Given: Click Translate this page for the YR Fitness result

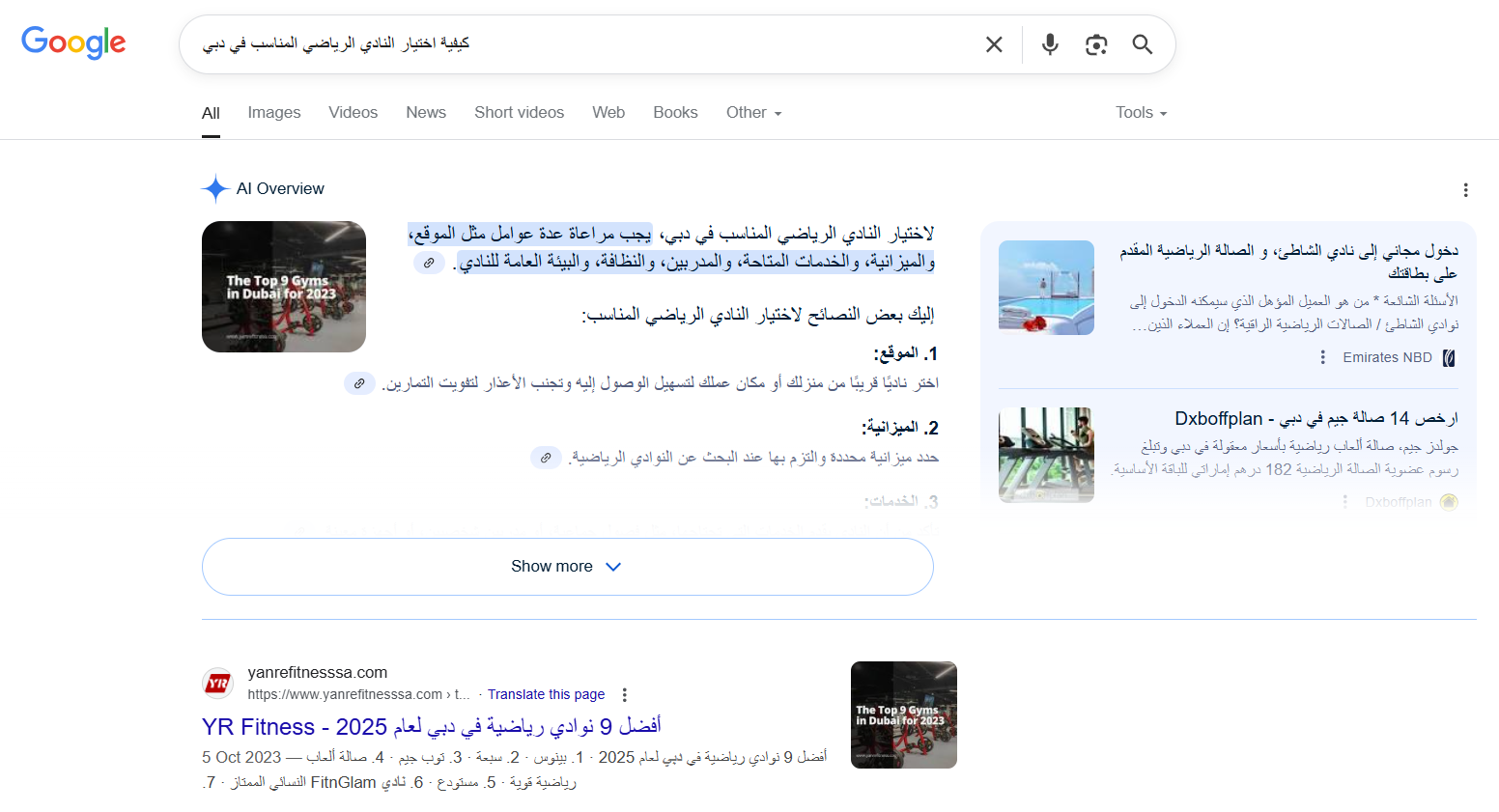Looking at the screenshot, I should click(x=546, y=693).
